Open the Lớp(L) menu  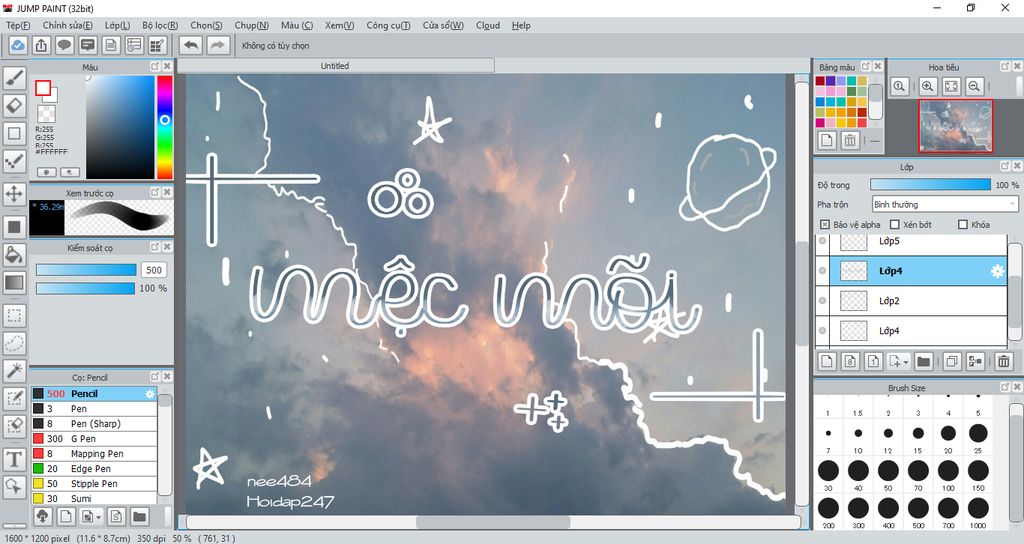point(118,25)
